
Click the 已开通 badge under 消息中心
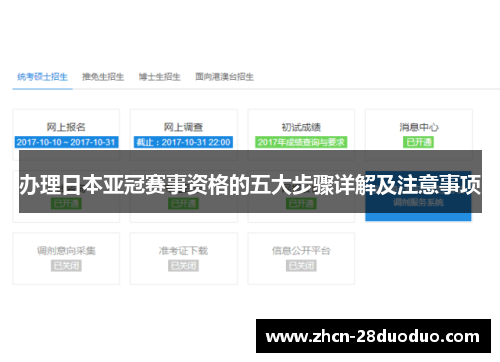pyautogui.click(x=418, y=142)
